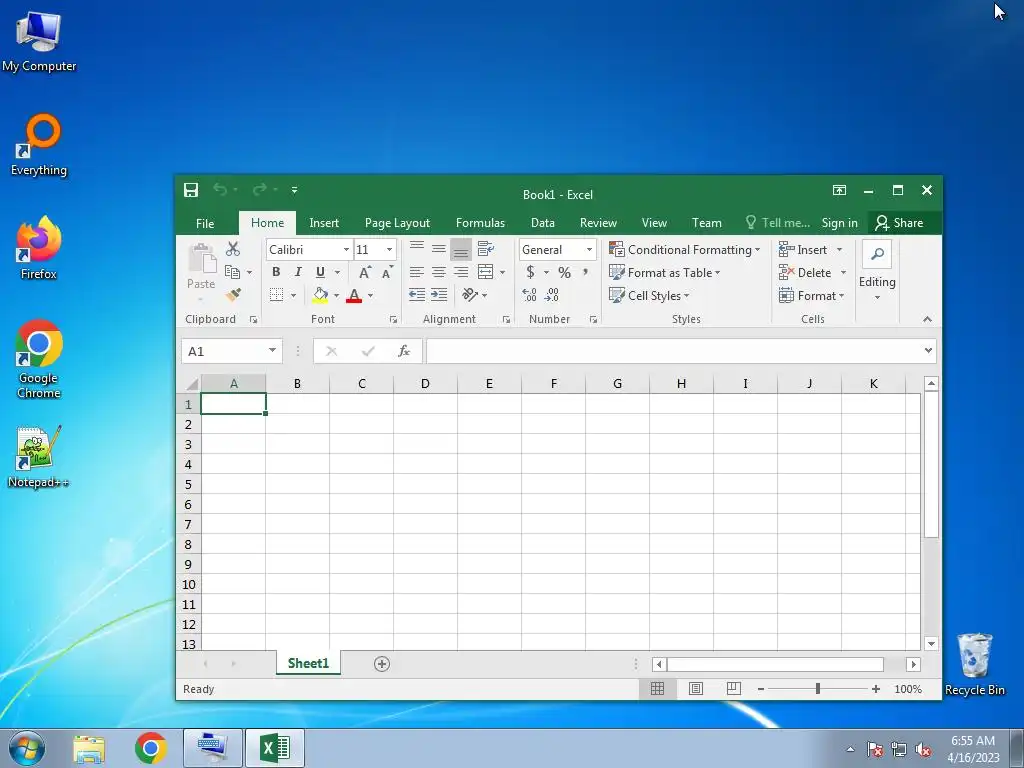Expand the formula bar with chevron
This screenshot has width=1024, height=768.
coord(928,351)
